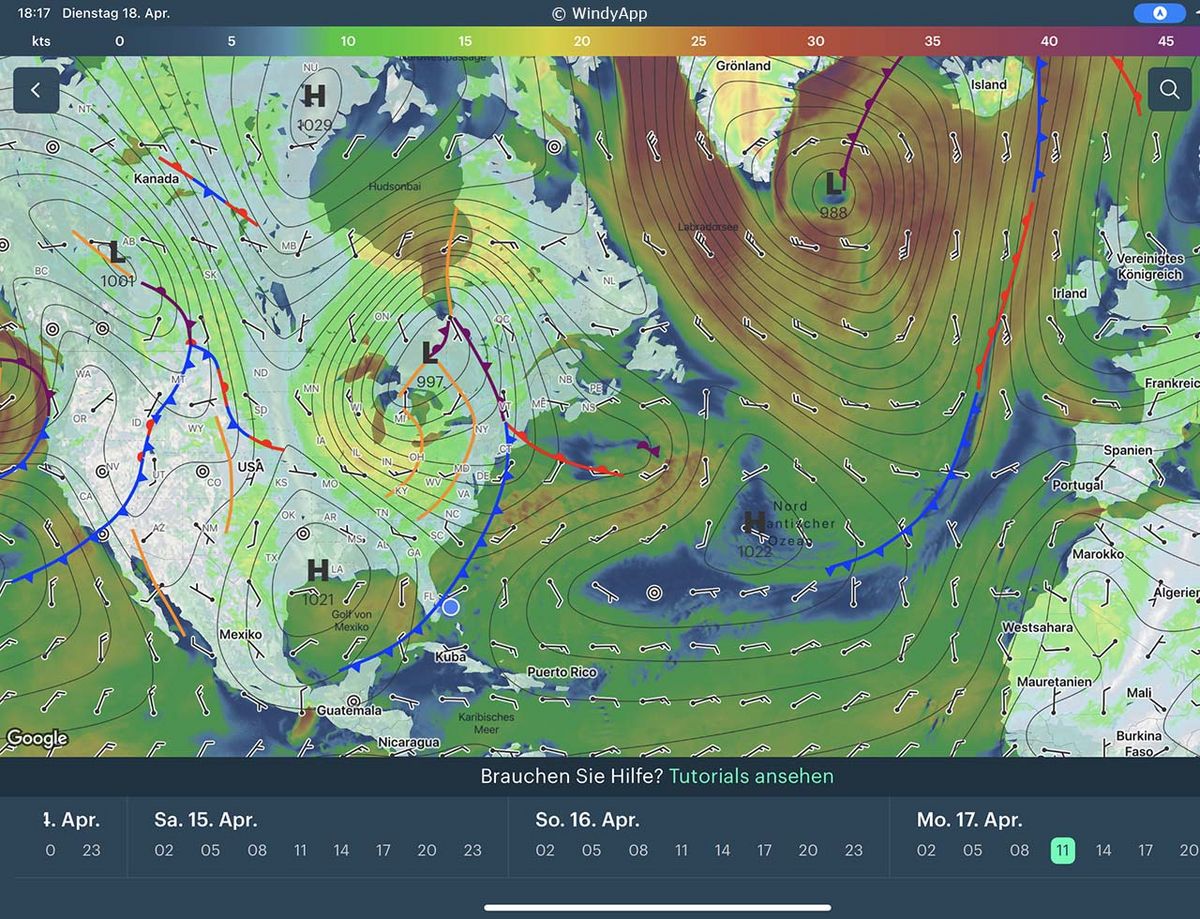This screenshot has width=1200, height=919.
Task: Select hour 11 on Sa. 15. Apr.
Action: [x=300, y=851]
